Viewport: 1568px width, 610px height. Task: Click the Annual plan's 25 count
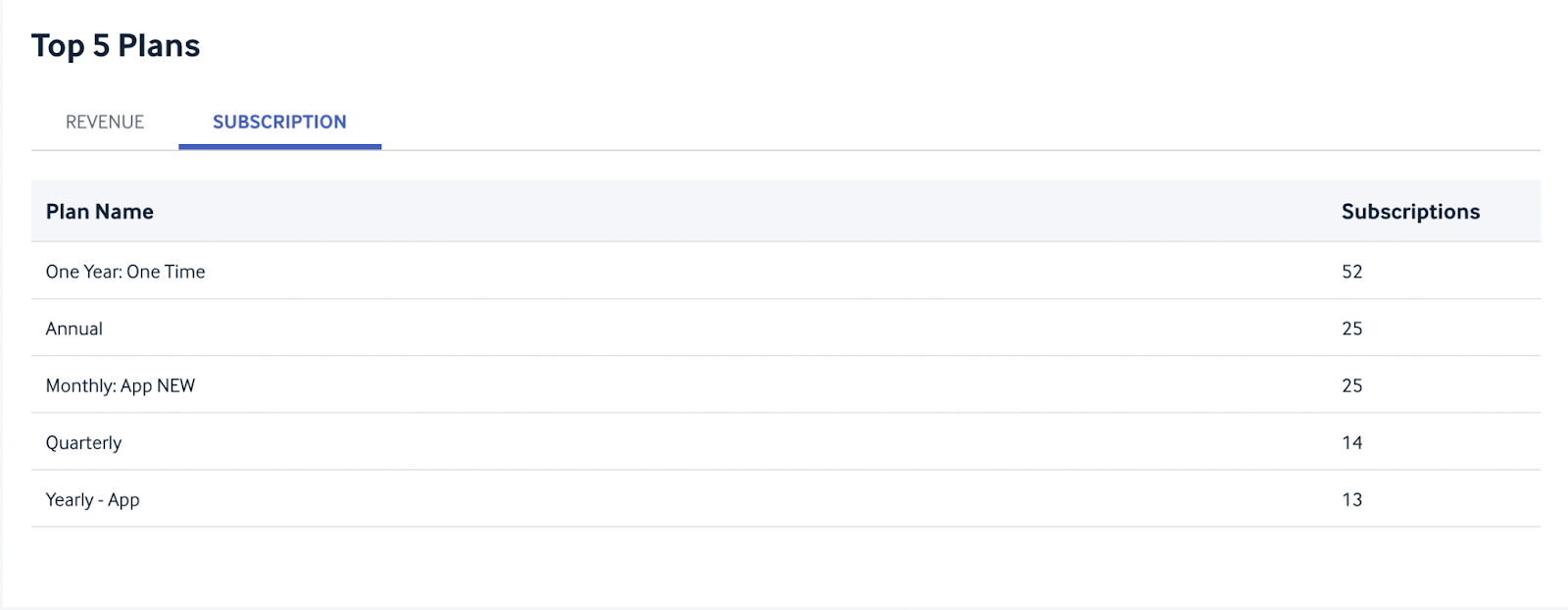[1351, 329]
